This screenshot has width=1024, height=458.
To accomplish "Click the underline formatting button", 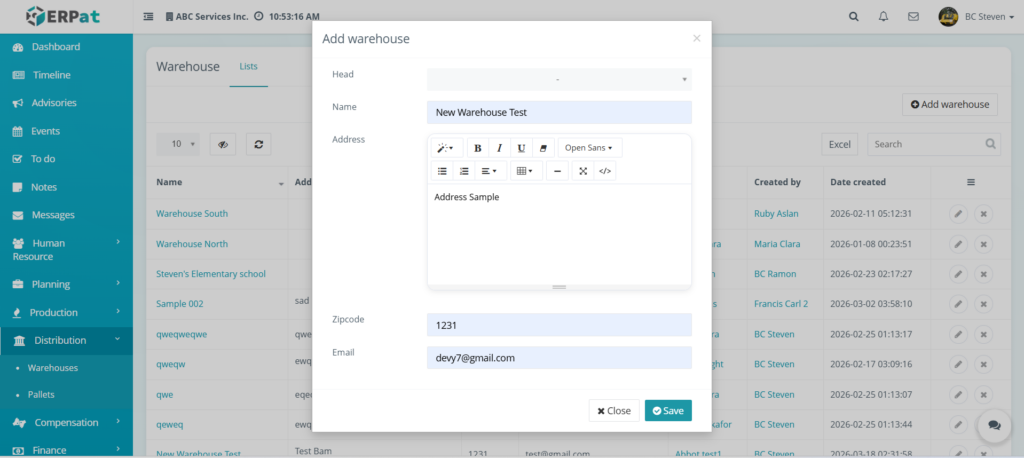I will [521, 148].
